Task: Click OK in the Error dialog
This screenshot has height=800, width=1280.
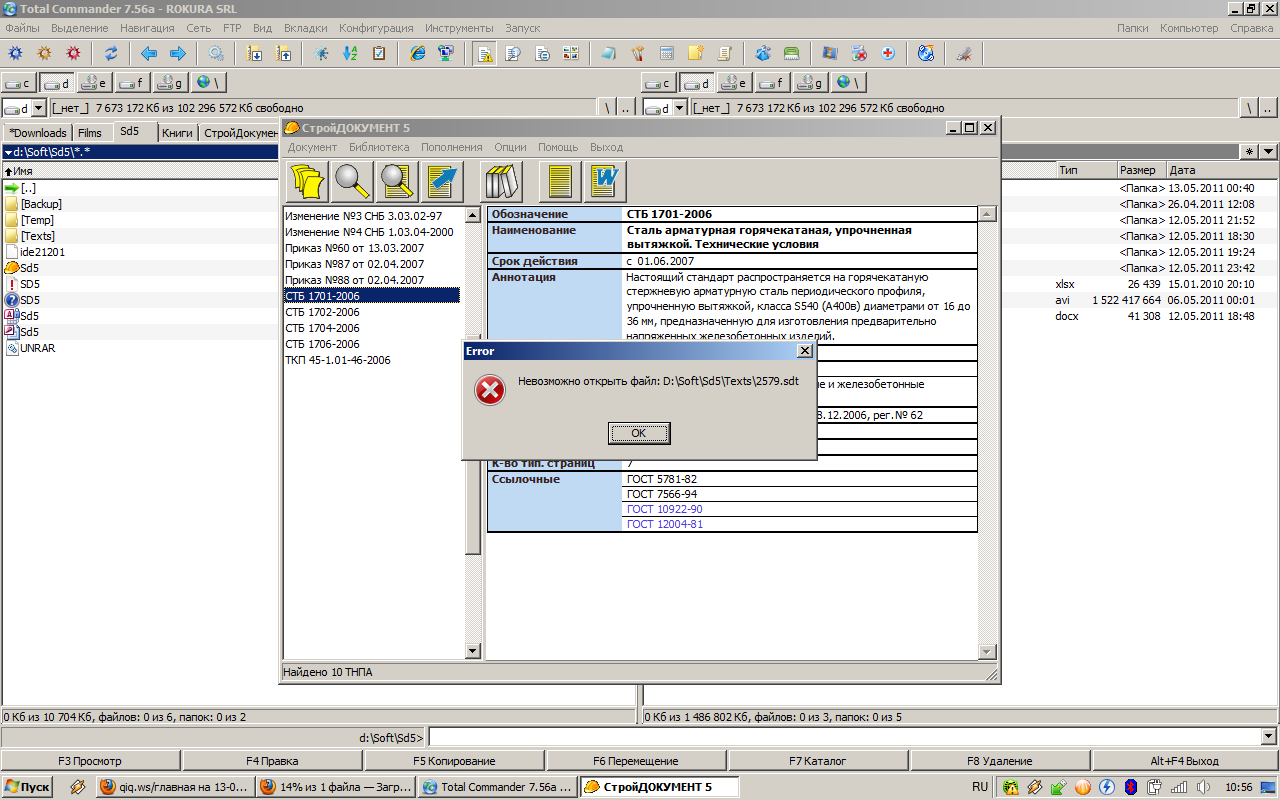Action: tap(639, 433)
